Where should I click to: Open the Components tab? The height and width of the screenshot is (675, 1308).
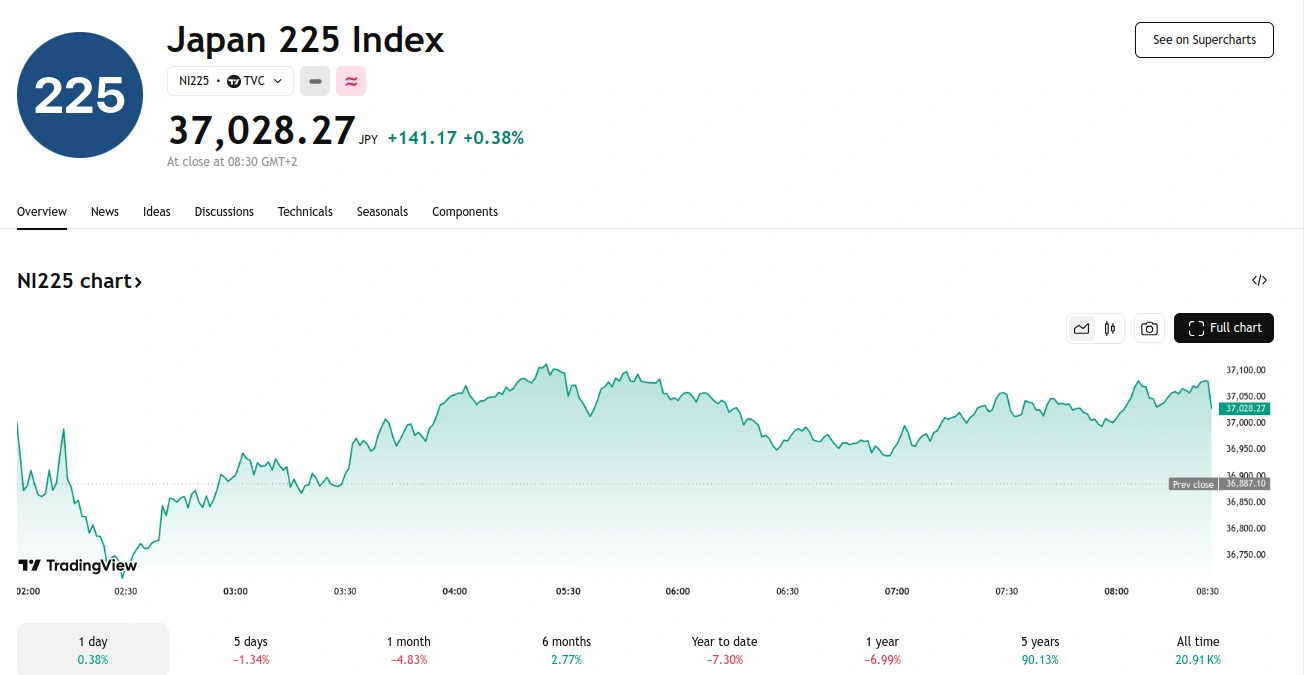[465, 211]
